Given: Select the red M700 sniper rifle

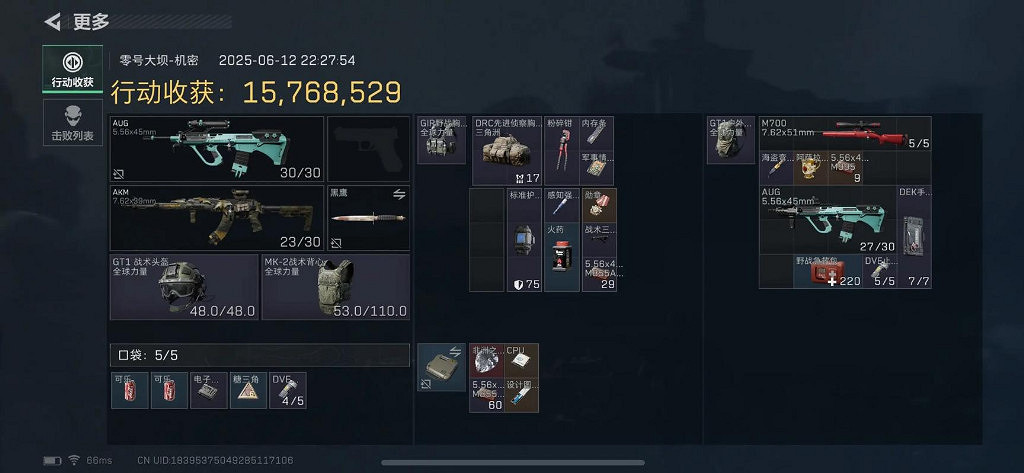Looking at the screenshot, I should (x=845, y=133).
